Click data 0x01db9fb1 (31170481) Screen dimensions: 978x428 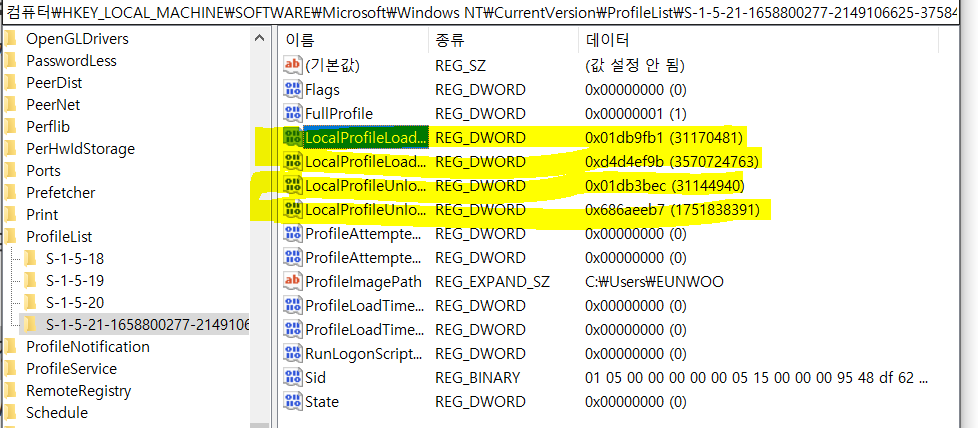point(664,138)
